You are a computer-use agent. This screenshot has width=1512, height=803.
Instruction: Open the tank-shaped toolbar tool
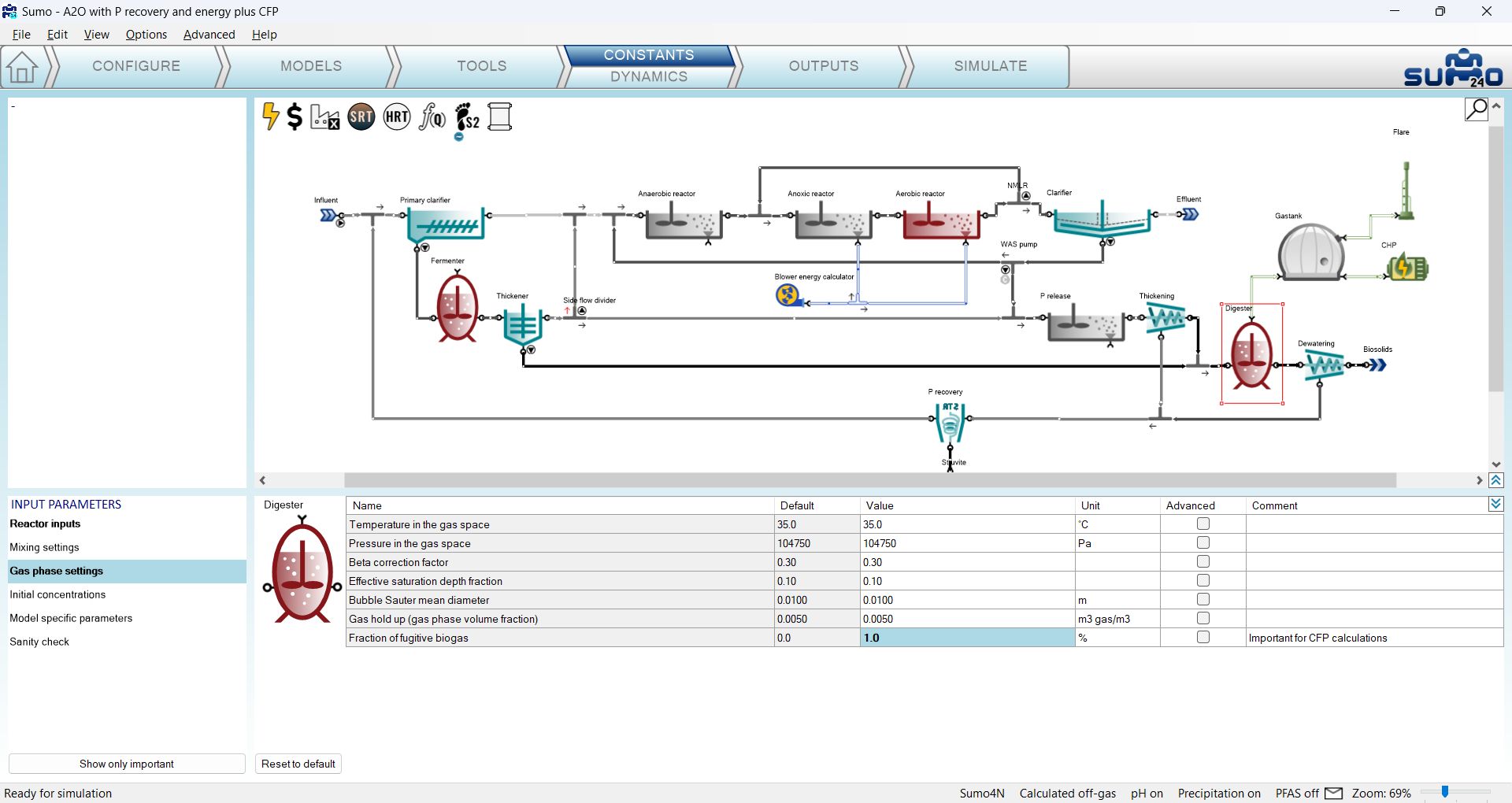[500, 117]
